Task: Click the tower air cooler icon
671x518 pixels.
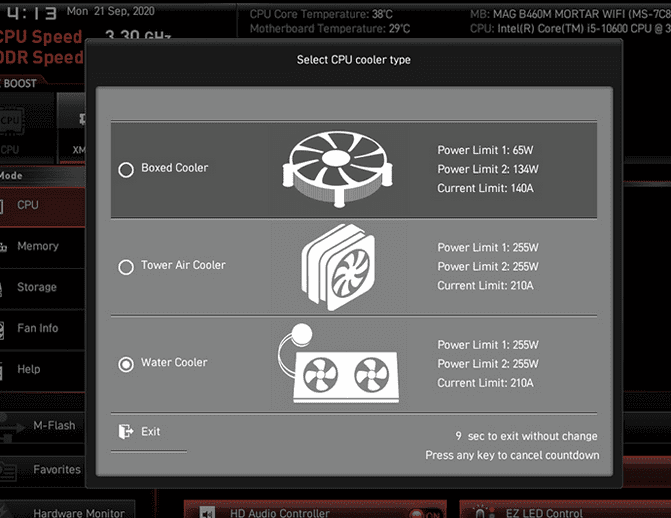Action: [338, 267]
